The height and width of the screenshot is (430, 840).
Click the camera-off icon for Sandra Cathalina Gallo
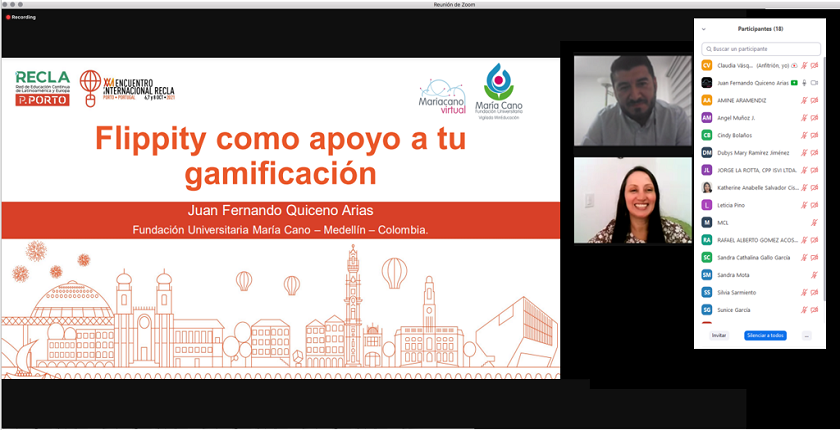pyautogui.click(x=814, y=258)
